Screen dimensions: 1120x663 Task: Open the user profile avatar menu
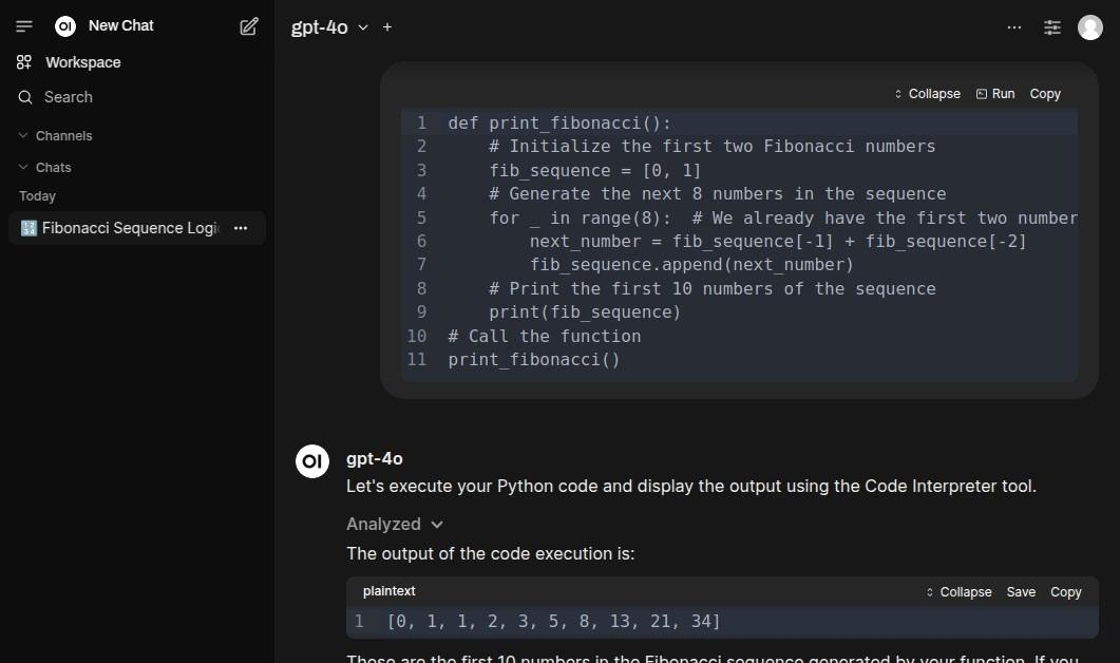point(1090,27)
